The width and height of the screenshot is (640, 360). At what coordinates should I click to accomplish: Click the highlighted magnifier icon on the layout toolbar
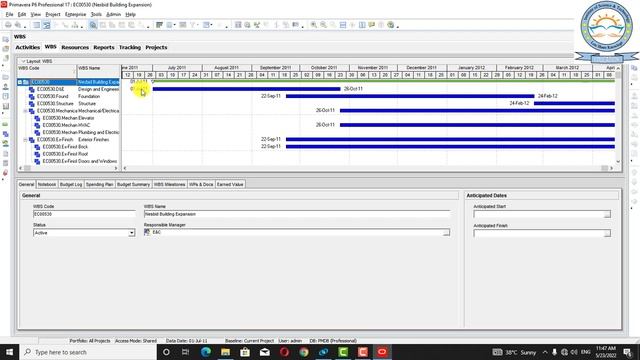(93, 25)
